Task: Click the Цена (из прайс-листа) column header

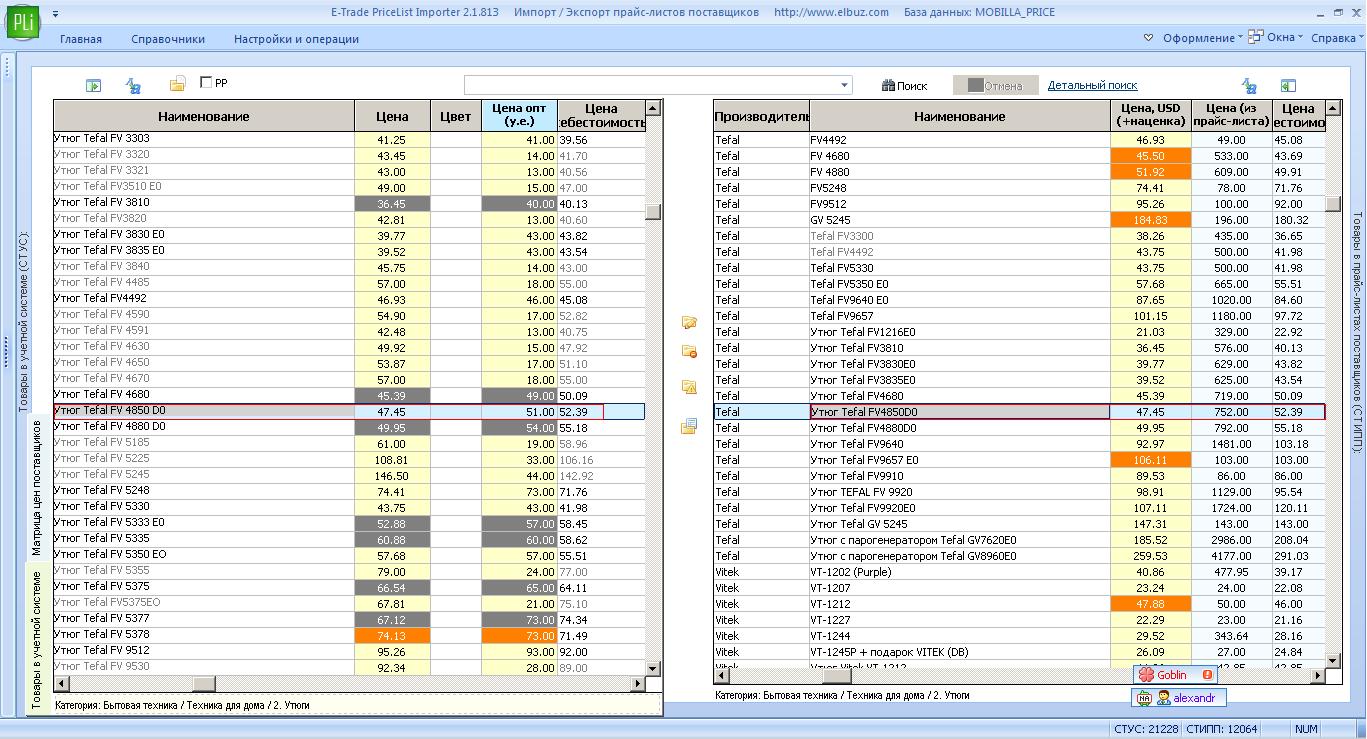Action: (x=1231, y=116)
